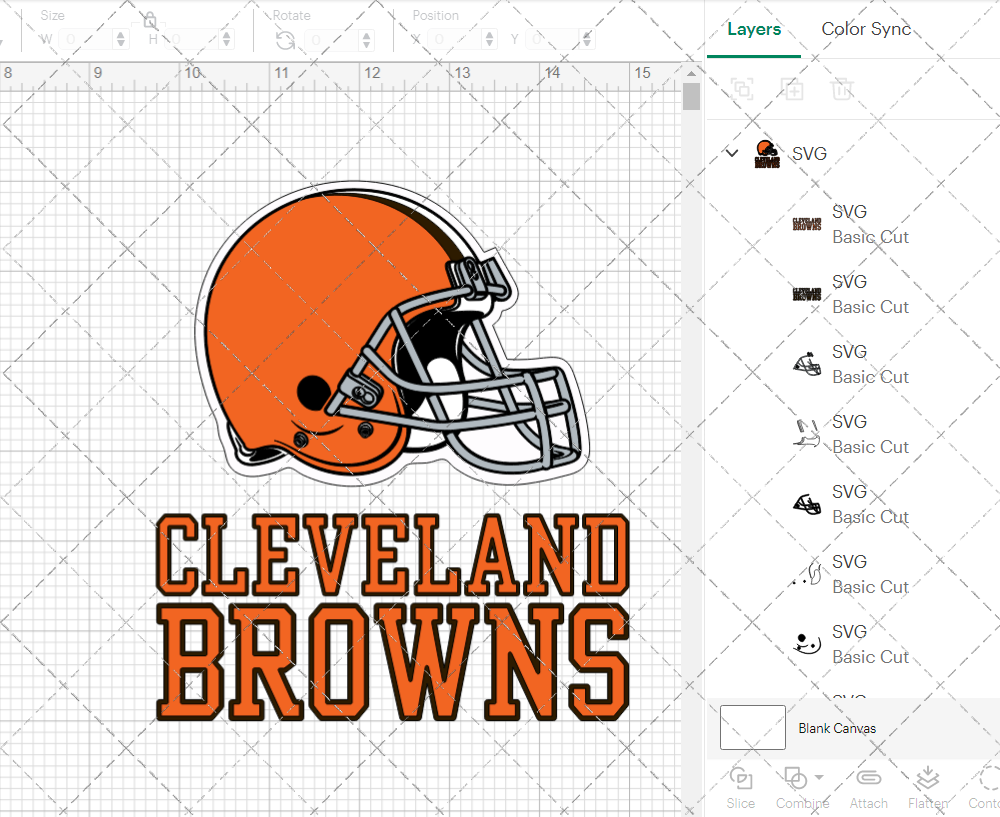Click the SVG group label
This screenshot has width=1000, height=817.
809,154
